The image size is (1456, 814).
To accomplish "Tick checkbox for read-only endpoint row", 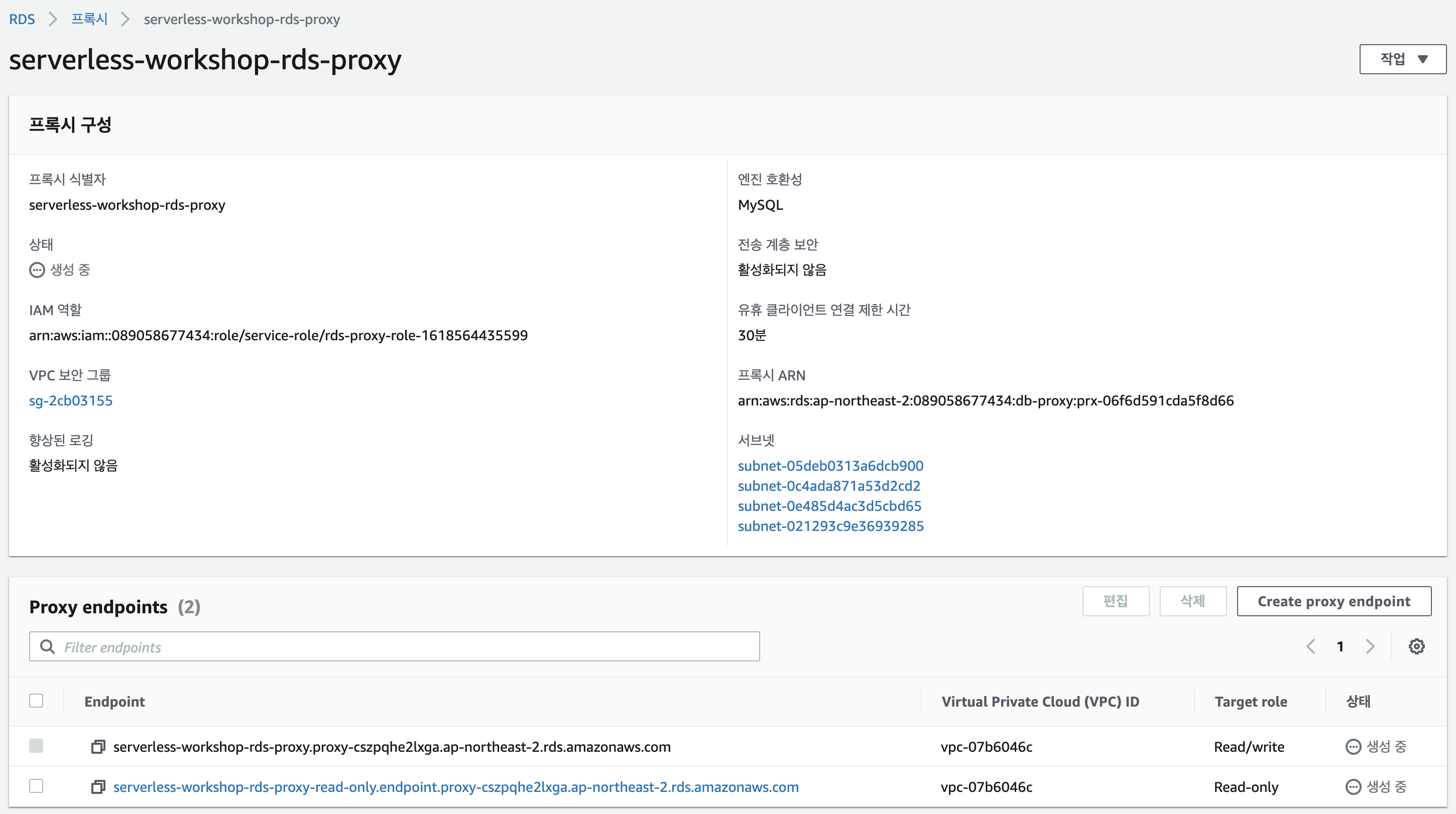I will (x=36, y=786).
